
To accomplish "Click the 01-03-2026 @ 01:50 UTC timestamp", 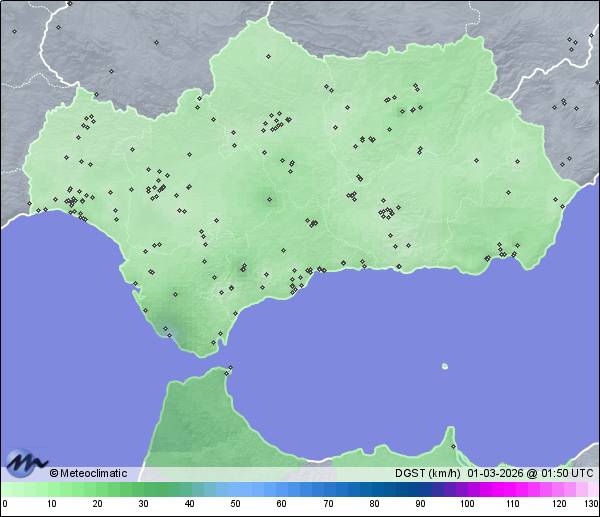I will pyautogui.click(x=530, y=473).
